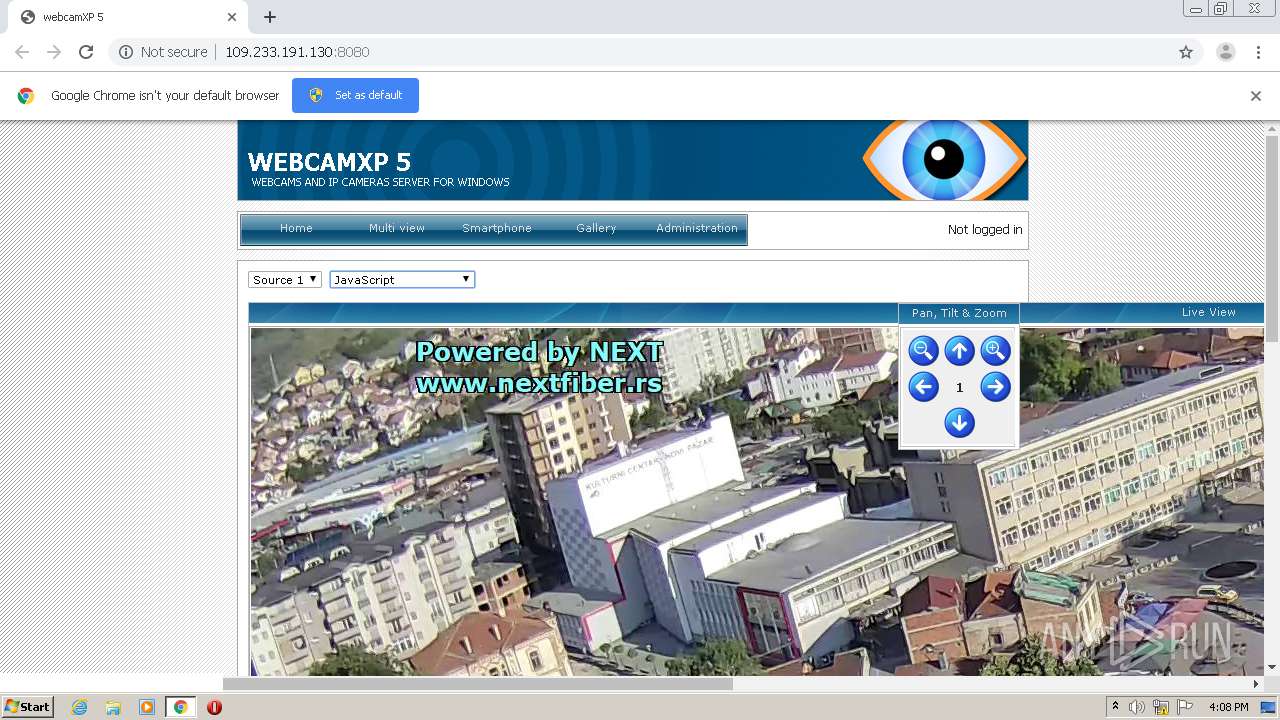
Task: Close the webcamXP 5 tab
Action: (232, 17)
